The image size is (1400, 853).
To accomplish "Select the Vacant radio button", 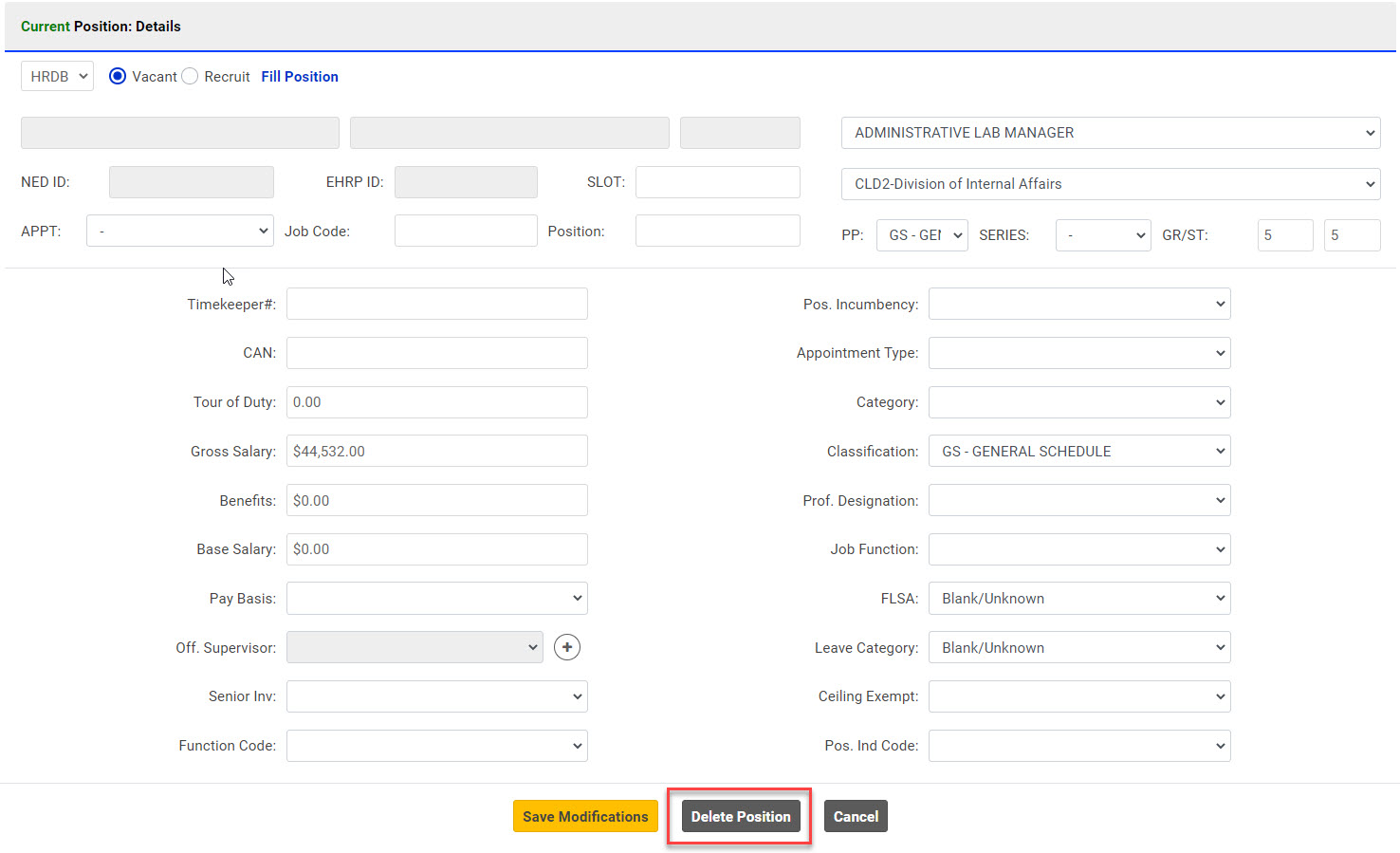I will (x=118, y=76).
